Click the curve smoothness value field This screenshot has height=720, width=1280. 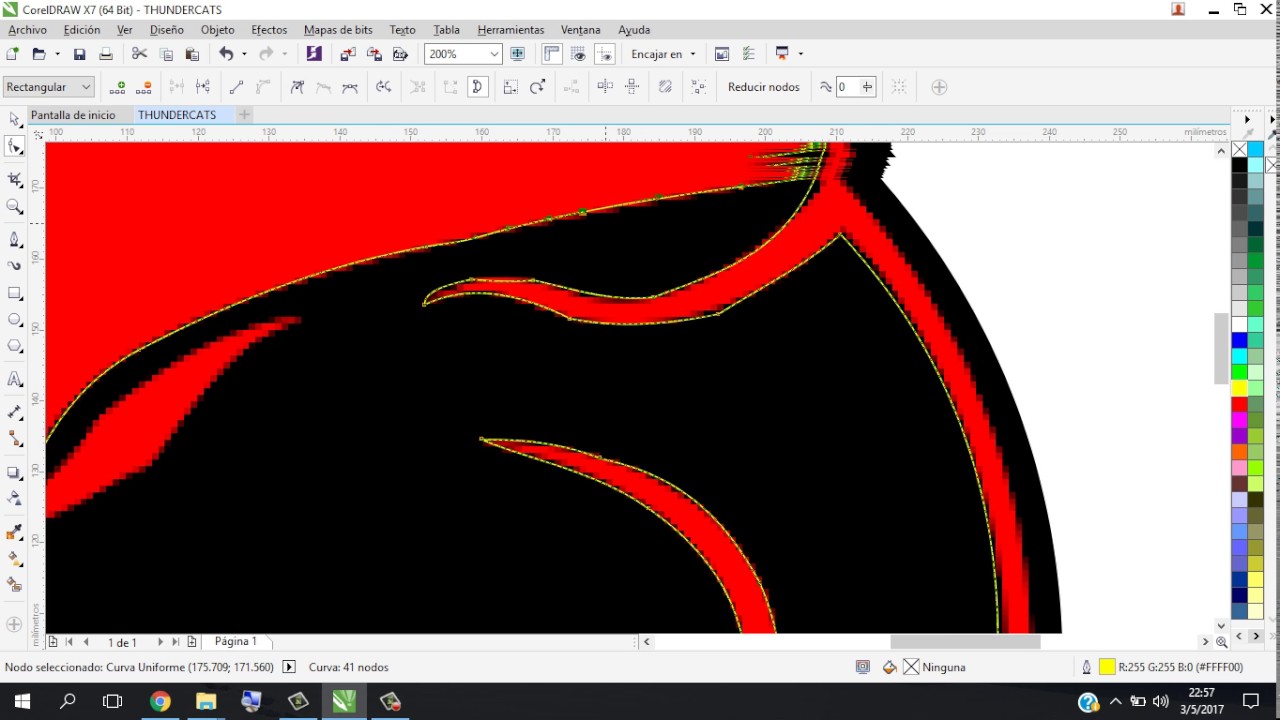(846, 87)
